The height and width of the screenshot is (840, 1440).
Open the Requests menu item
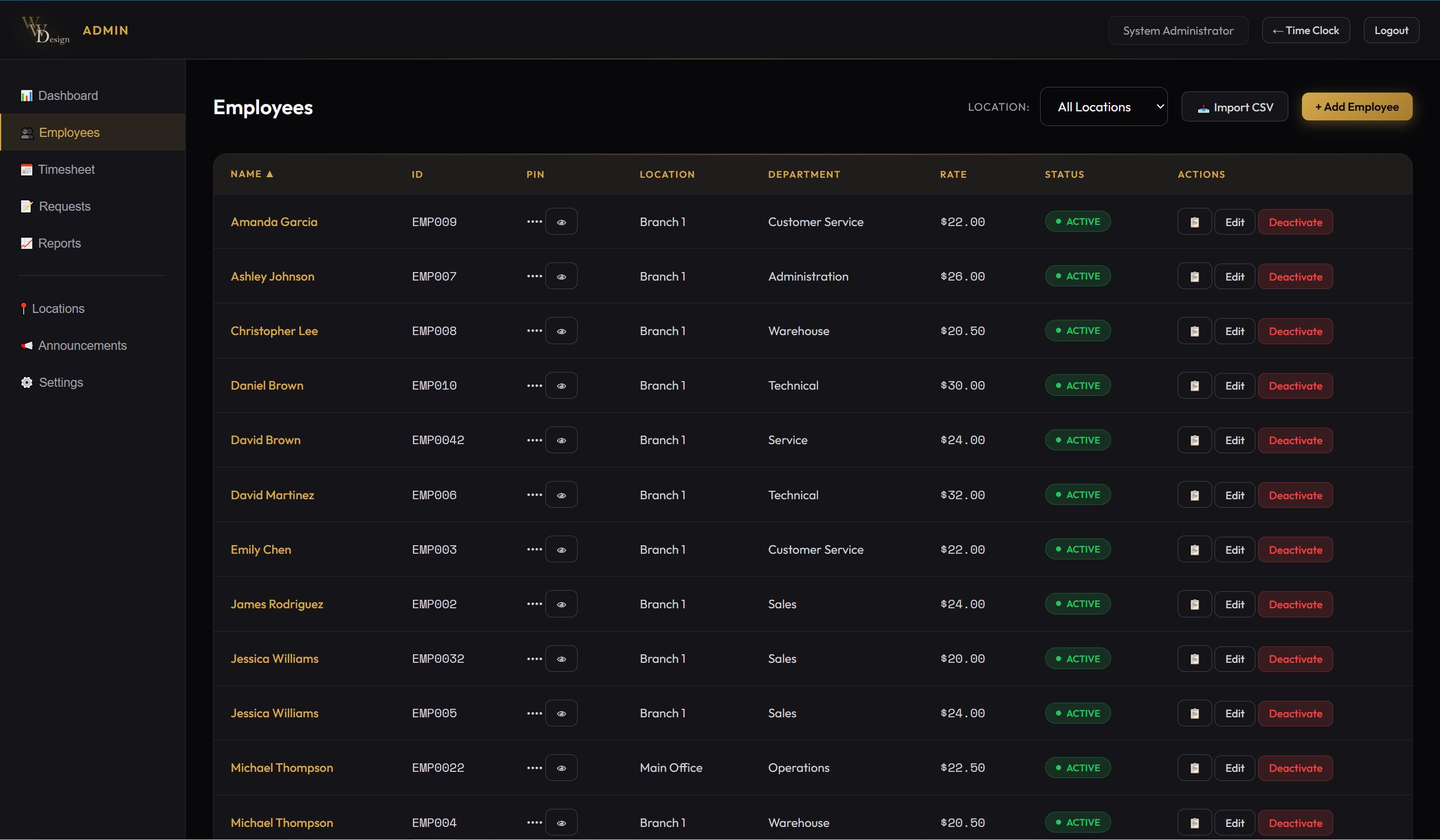point(64,206)
